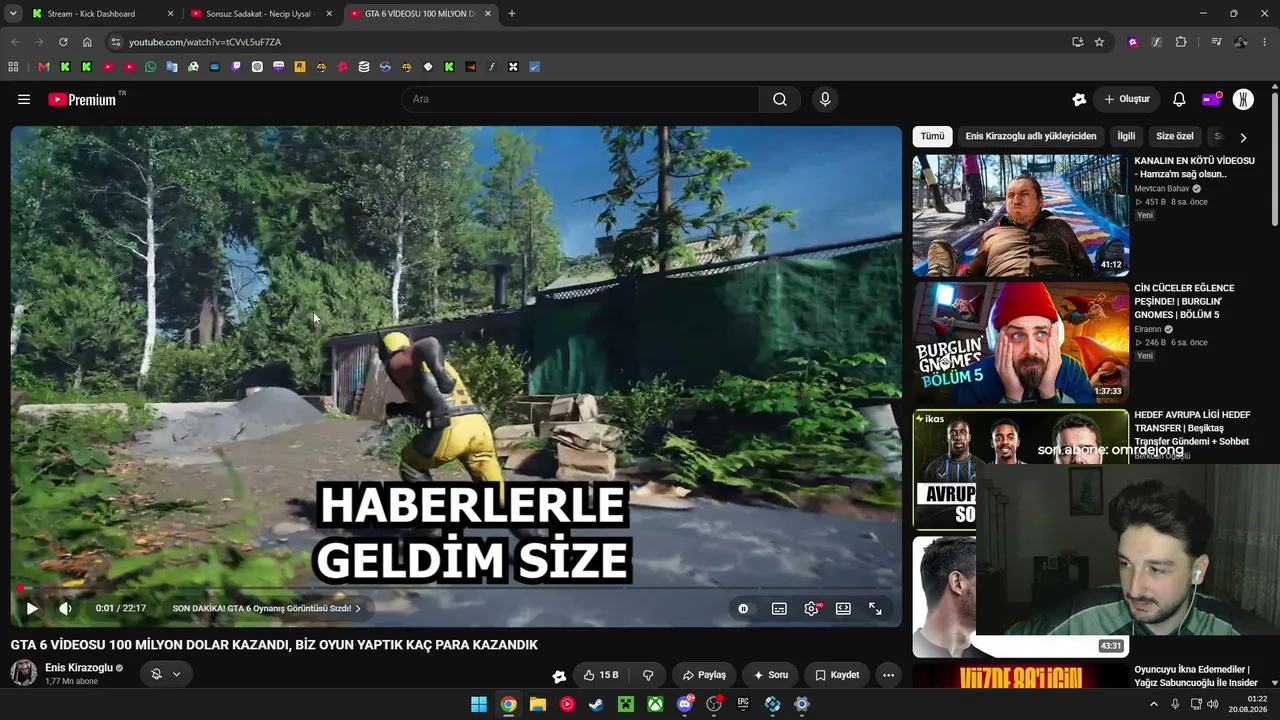Image resolution: width=1280 pixels, height=720 pixels.
Task: Open Burglin' Gnomes Bölüm 5 thumbnail
Action: click(x=1020, y=342)
